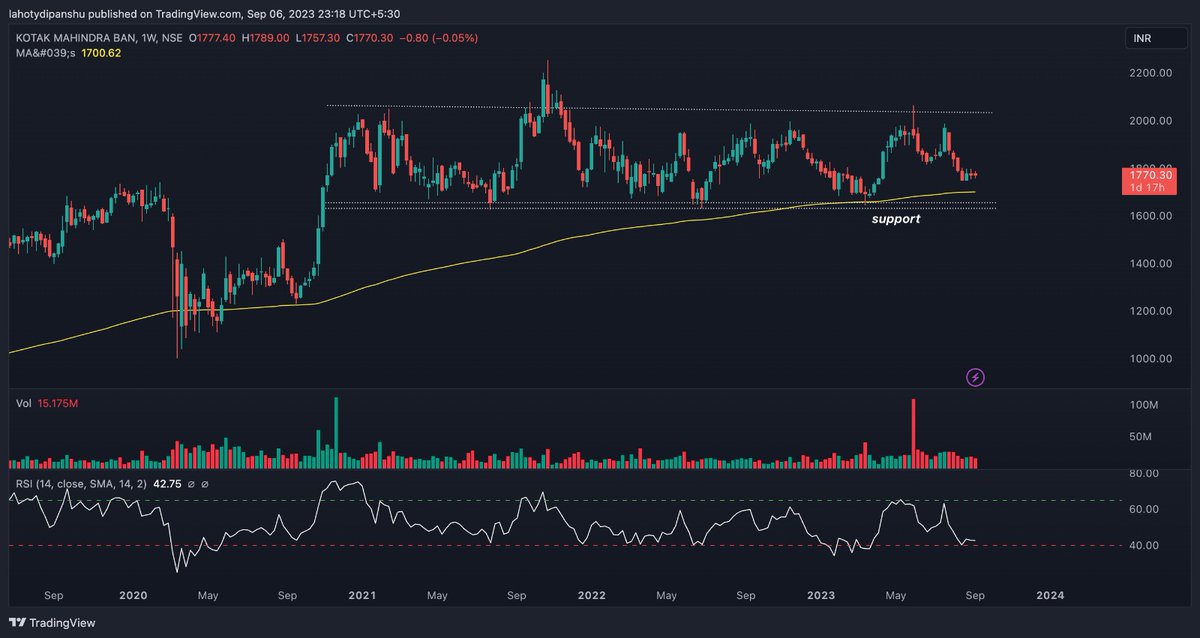Click the purple lightning bolt icon

[977, 377]
